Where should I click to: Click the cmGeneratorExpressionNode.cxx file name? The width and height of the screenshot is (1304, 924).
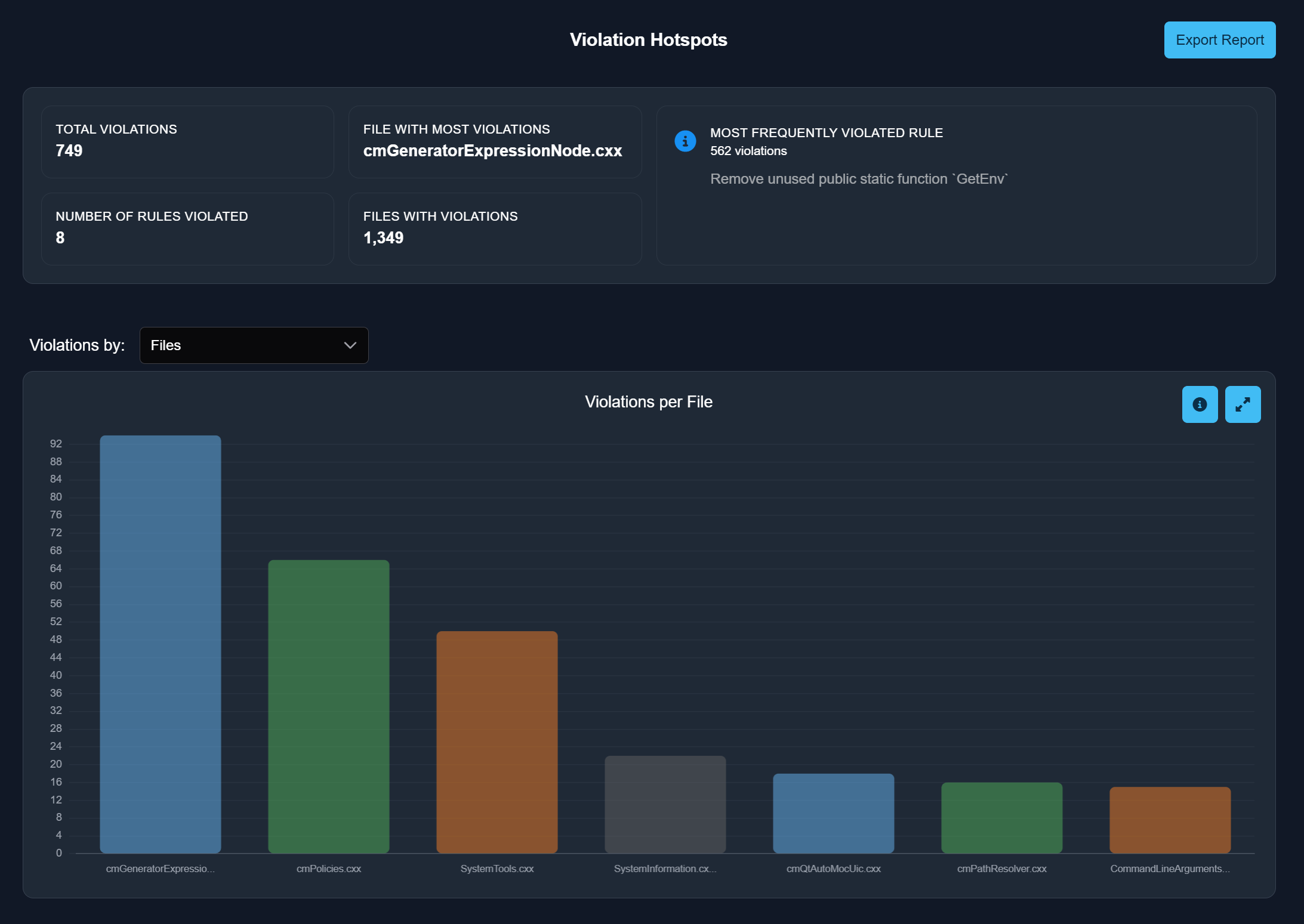point(492,151)
